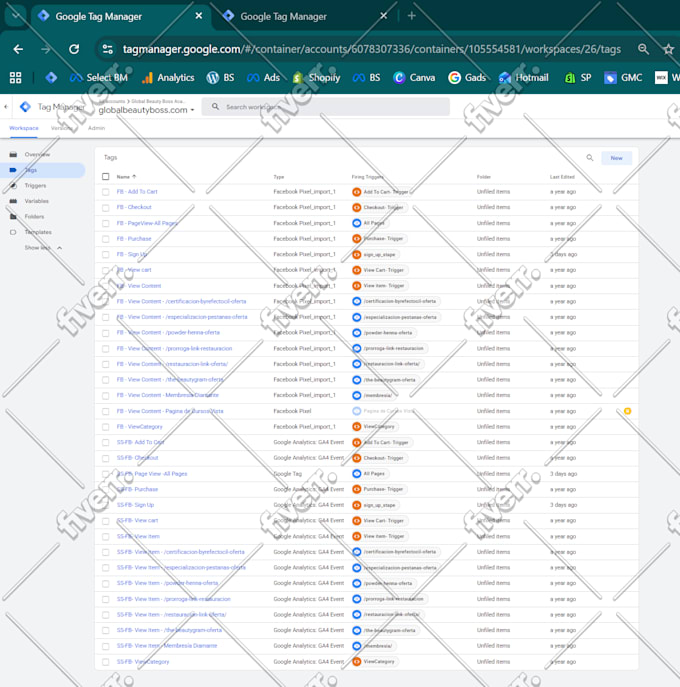Bookmark this page with the star icon
Image resolution: width=680 pixels, height=687 pixels.
click(x=669, y=49)
